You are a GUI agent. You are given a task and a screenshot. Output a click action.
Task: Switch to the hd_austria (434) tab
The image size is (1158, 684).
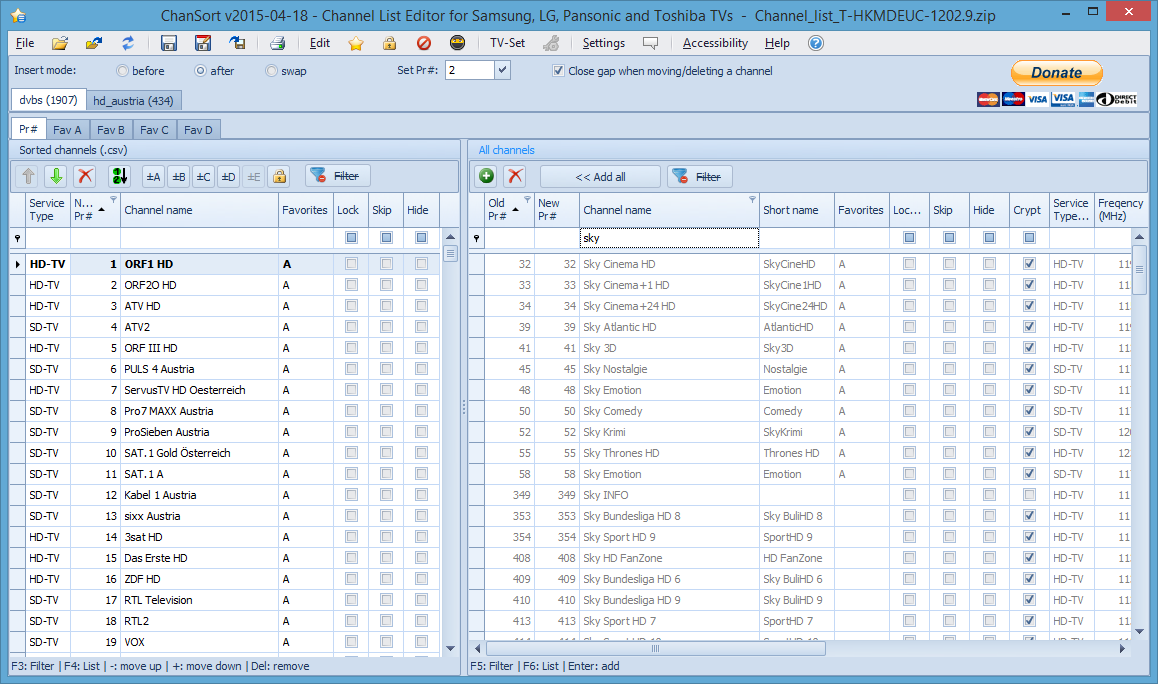tap(133, 100)
